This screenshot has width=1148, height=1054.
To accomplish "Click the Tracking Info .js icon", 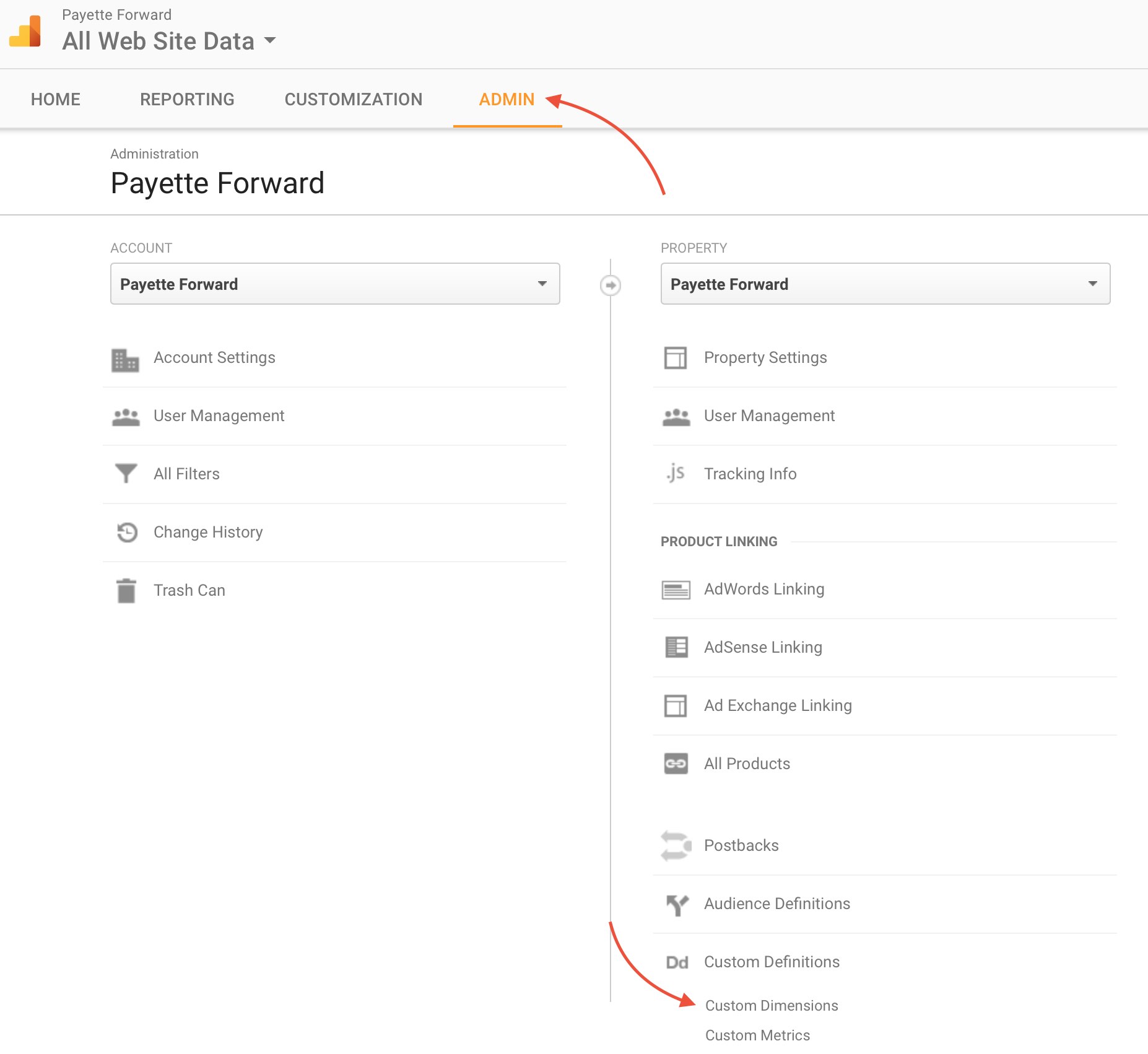I will pos(676,474).
